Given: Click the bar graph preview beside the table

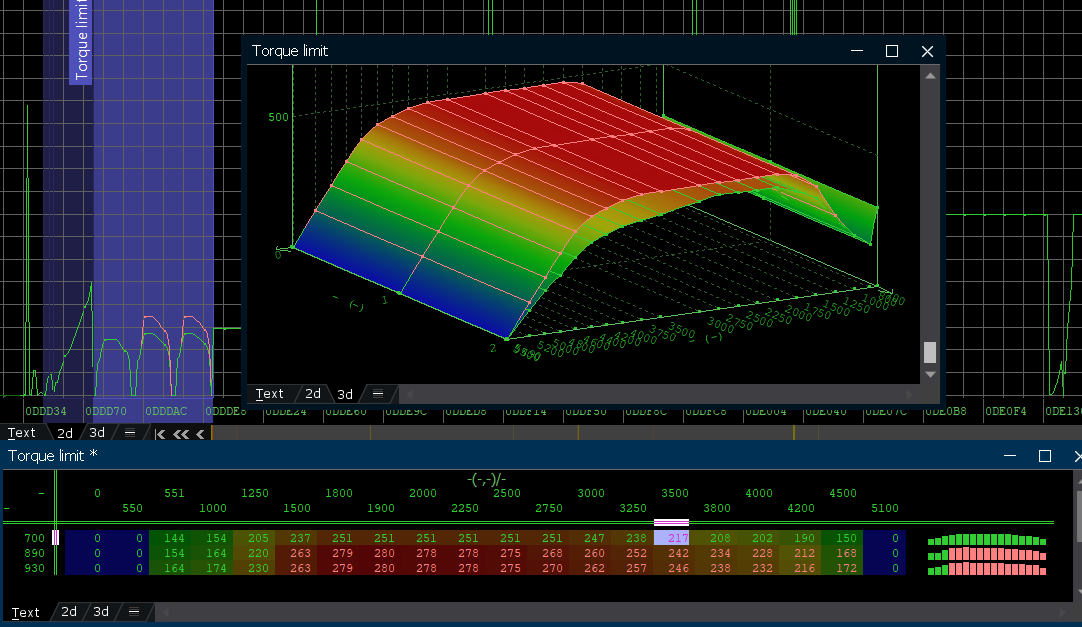Looking at the screenshot, I should [987, 554].
